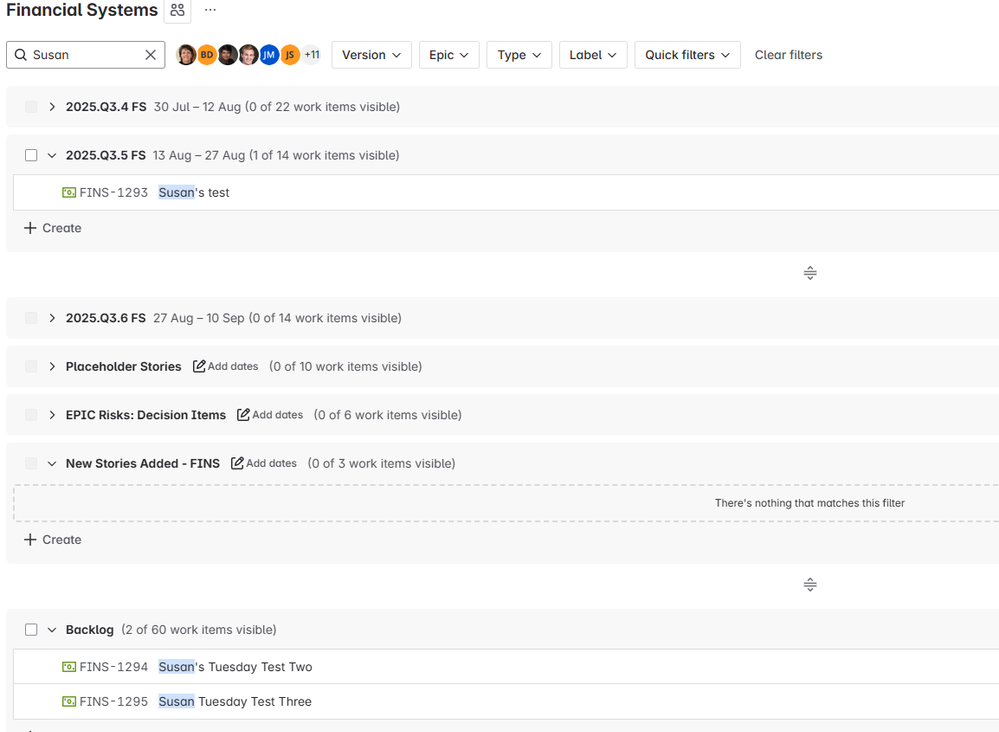Open issue key FINS-1295
Image resolution: width=999 pixels, height=732 pixels.
click(113, 701)
